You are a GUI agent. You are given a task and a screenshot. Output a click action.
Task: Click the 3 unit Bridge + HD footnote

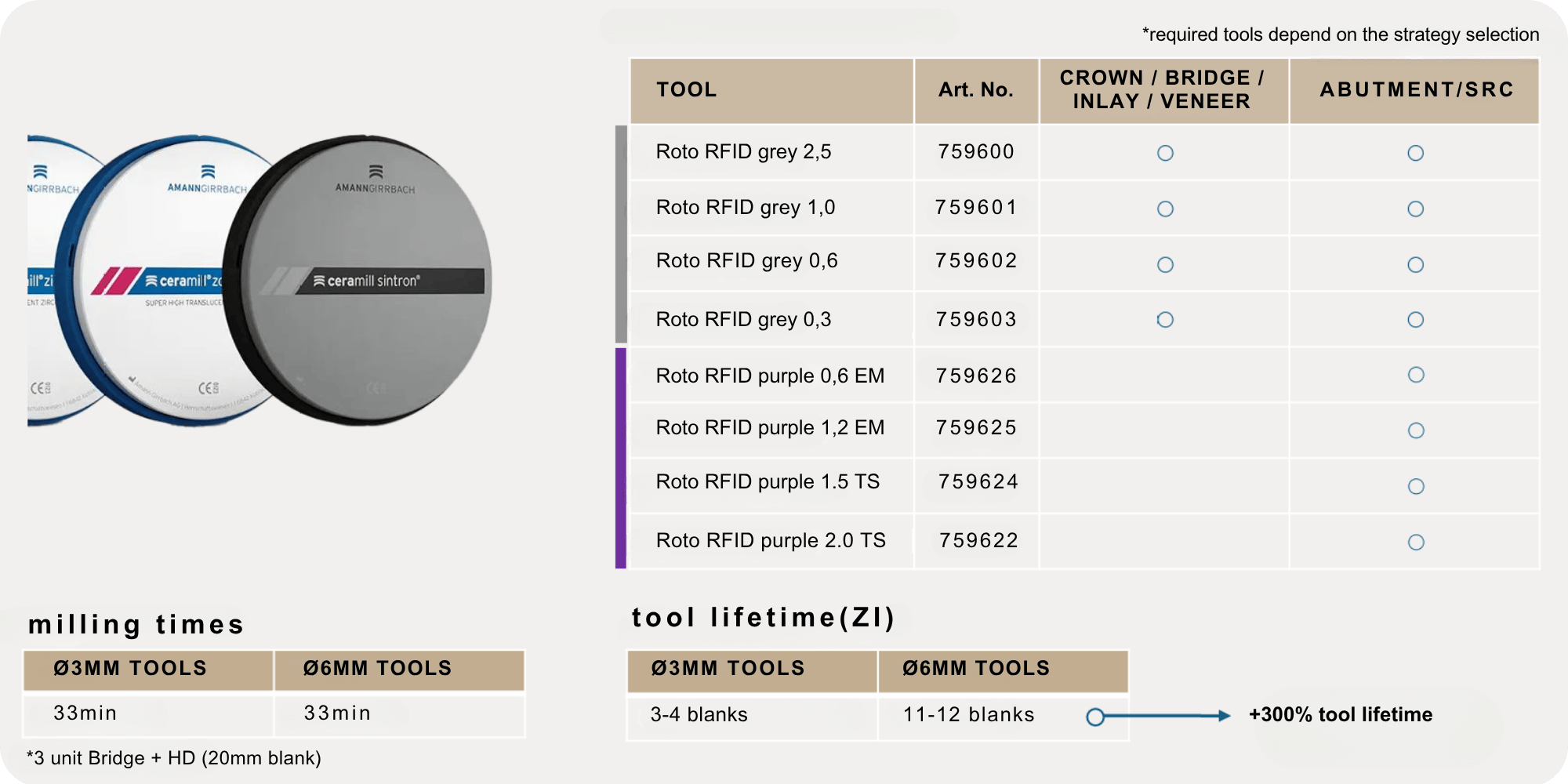[174, 758]
